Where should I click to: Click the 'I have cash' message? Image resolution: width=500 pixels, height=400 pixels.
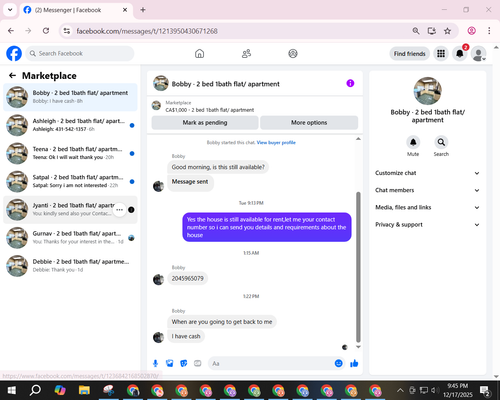186,336
